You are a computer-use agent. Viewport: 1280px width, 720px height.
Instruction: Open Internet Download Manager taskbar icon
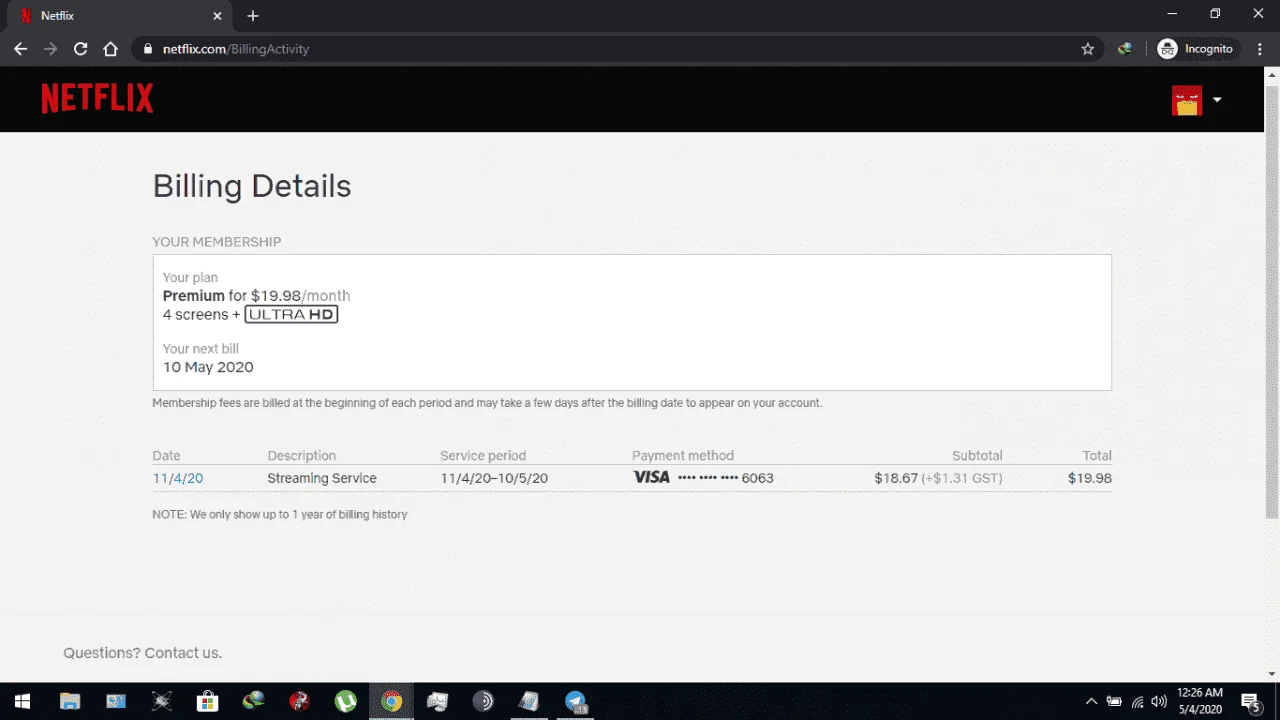(x=253, y=701)
